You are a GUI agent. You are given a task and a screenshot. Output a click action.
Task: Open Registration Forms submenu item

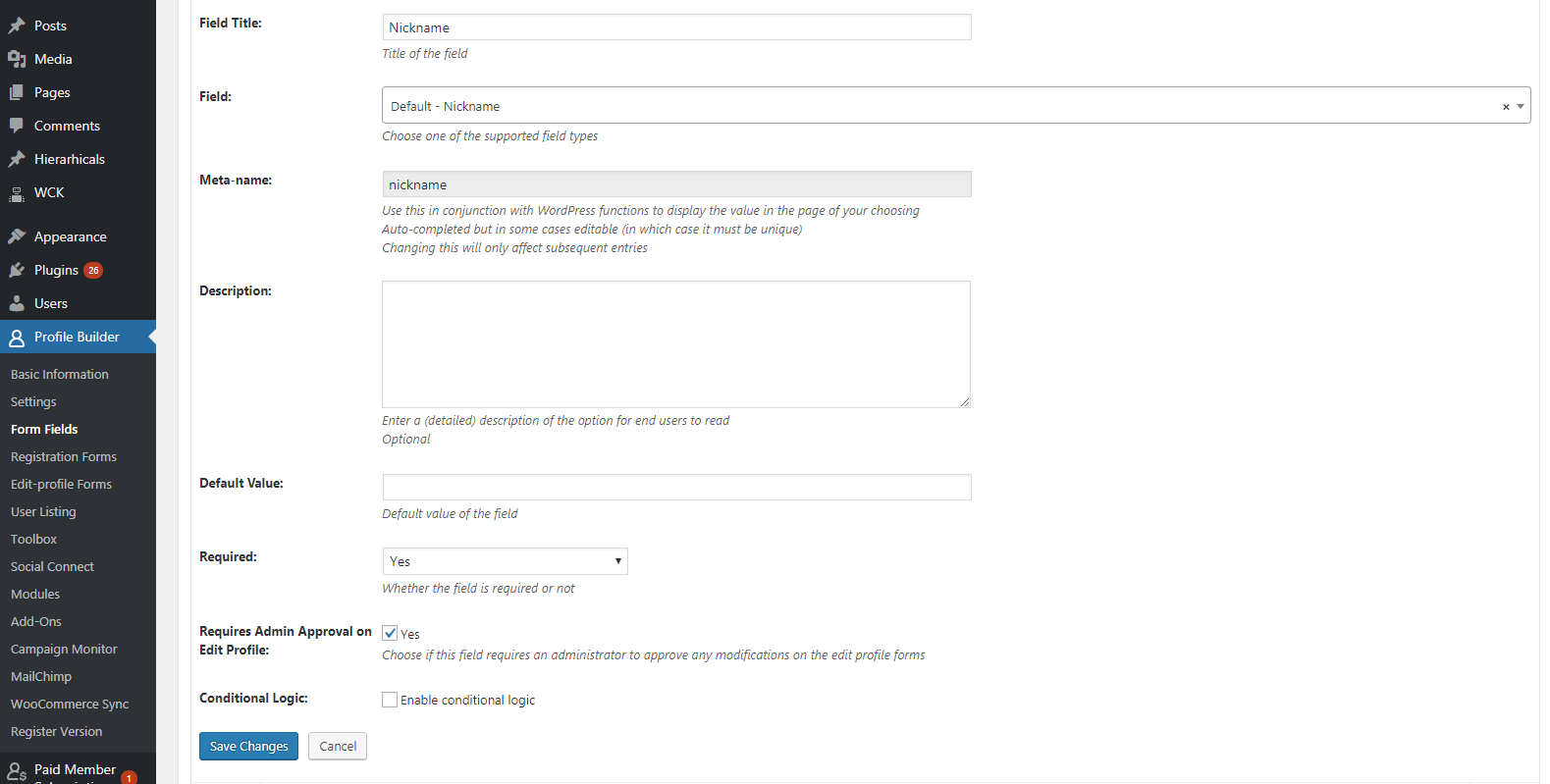[64, 456]
